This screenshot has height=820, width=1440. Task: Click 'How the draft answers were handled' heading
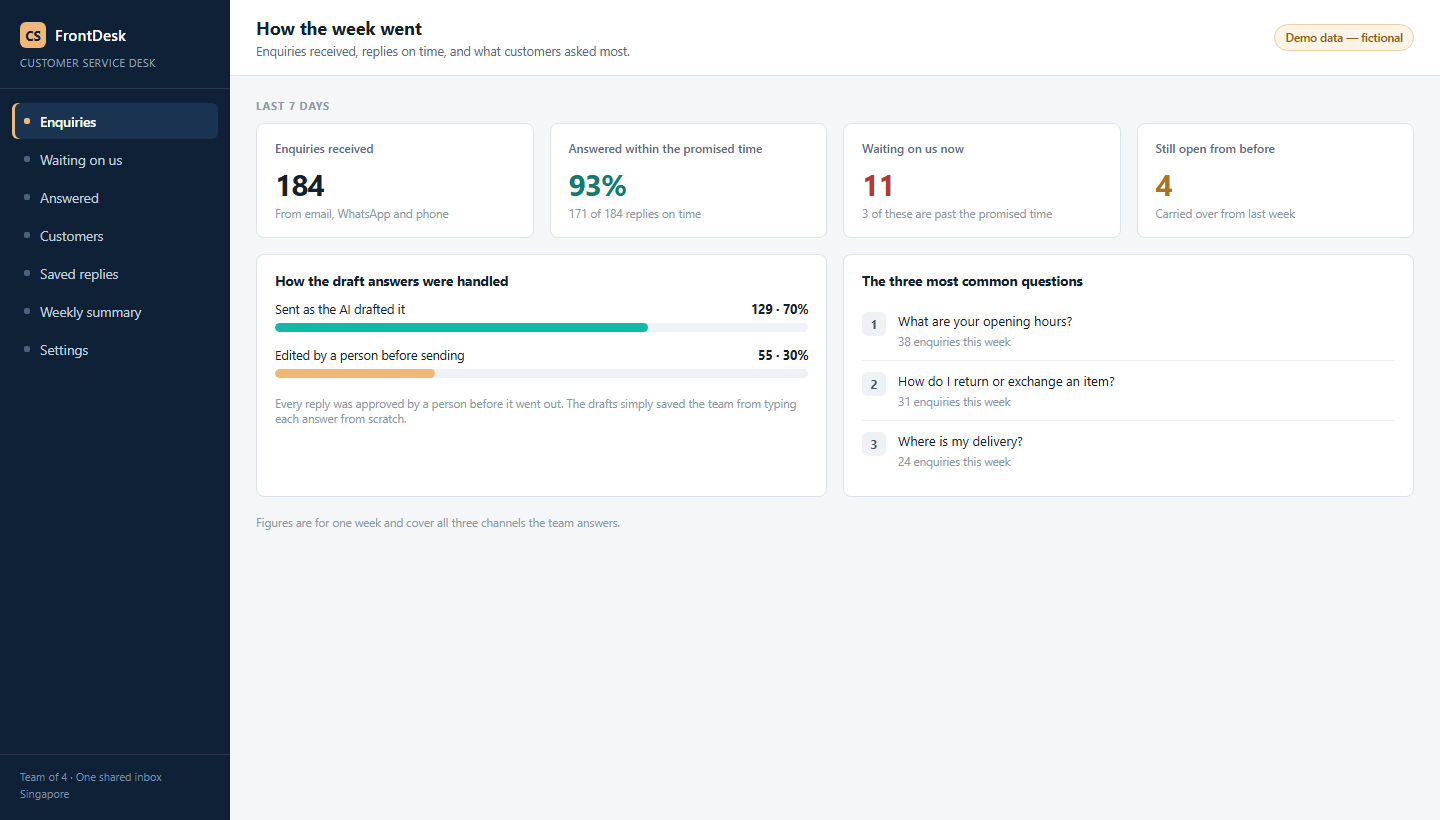(392, 282)
